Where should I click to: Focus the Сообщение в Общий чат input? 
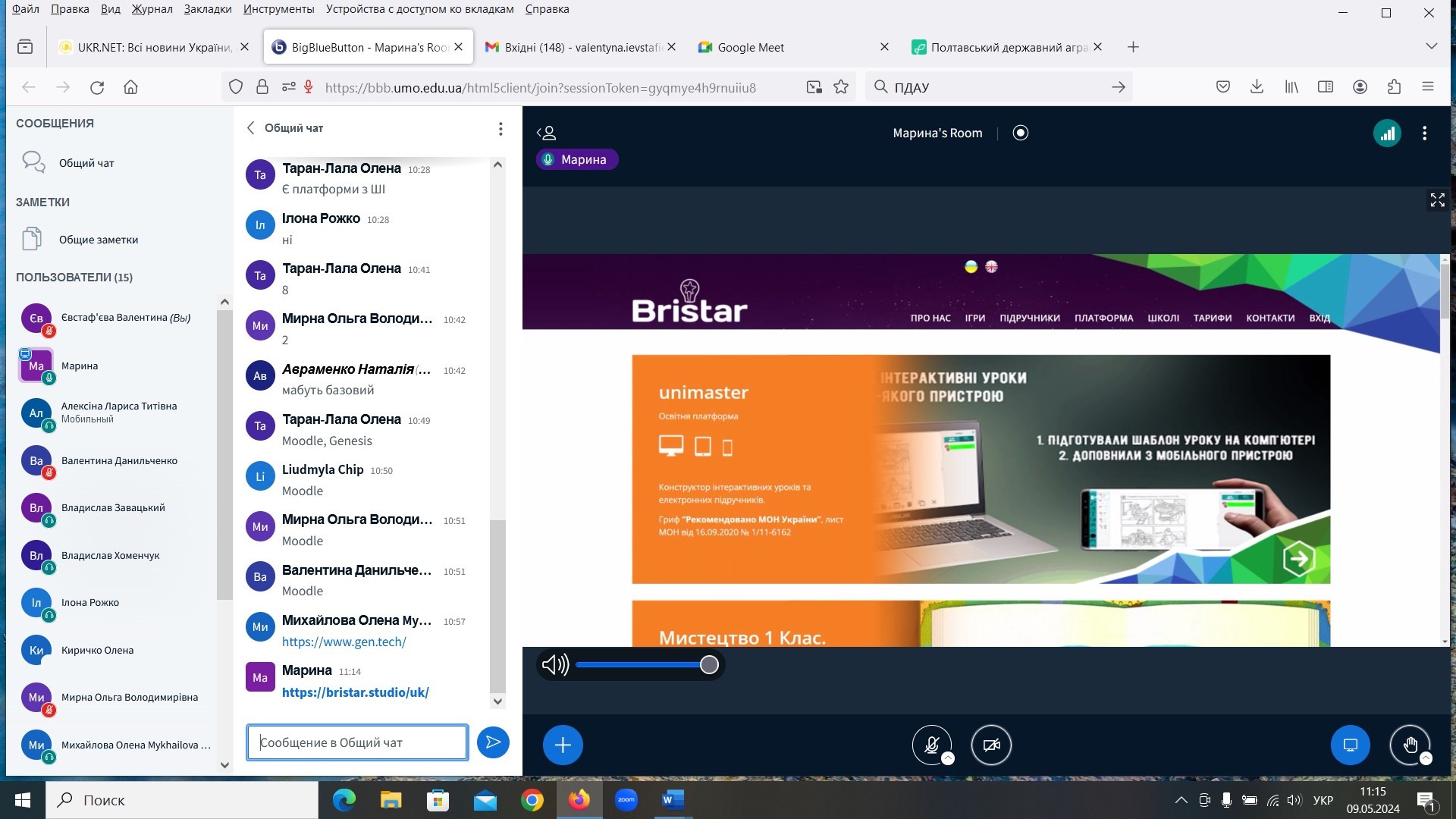[x=356, y=742]
